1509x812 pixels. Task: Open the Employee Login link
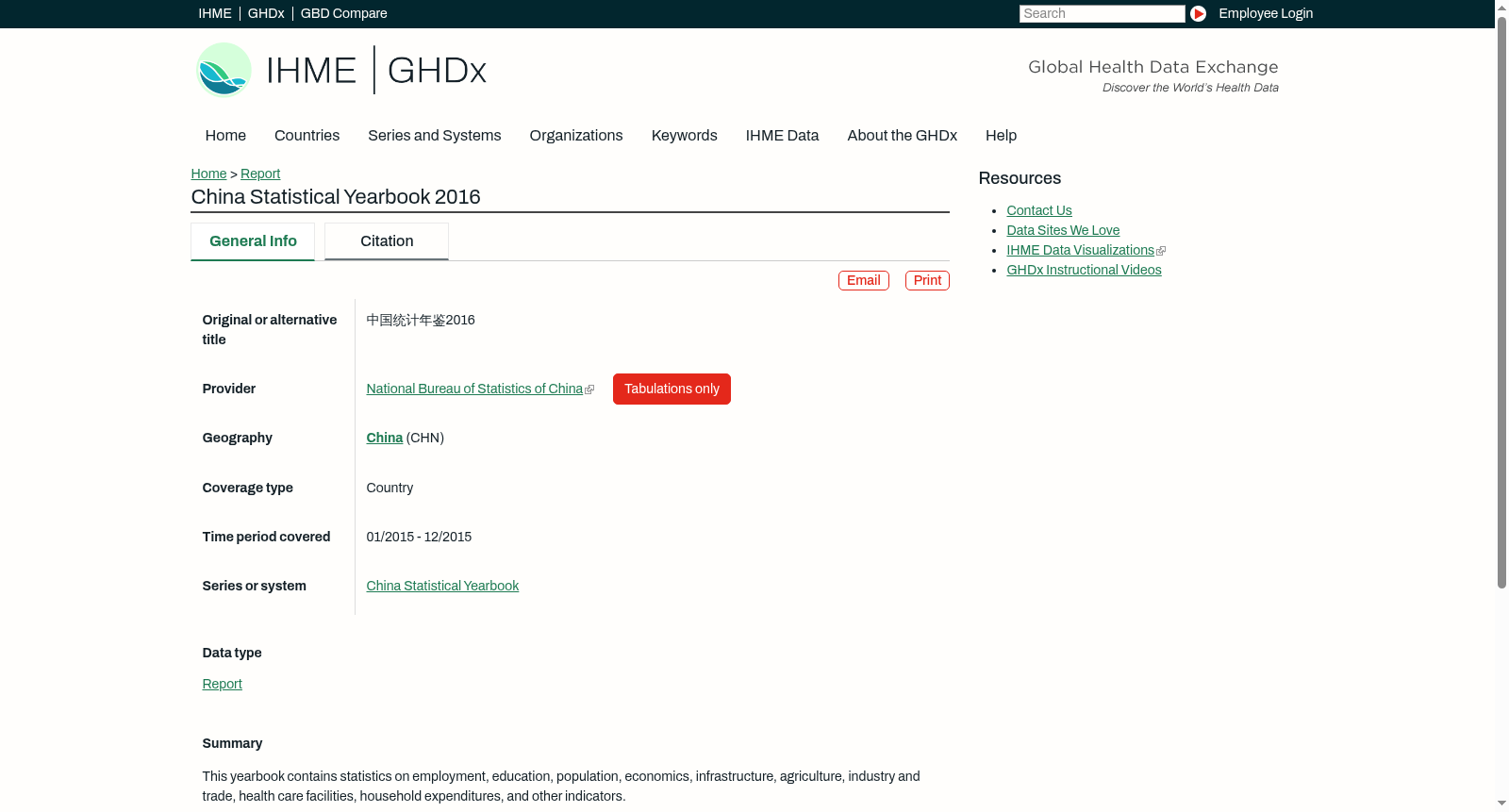(x=1266, y=13)
